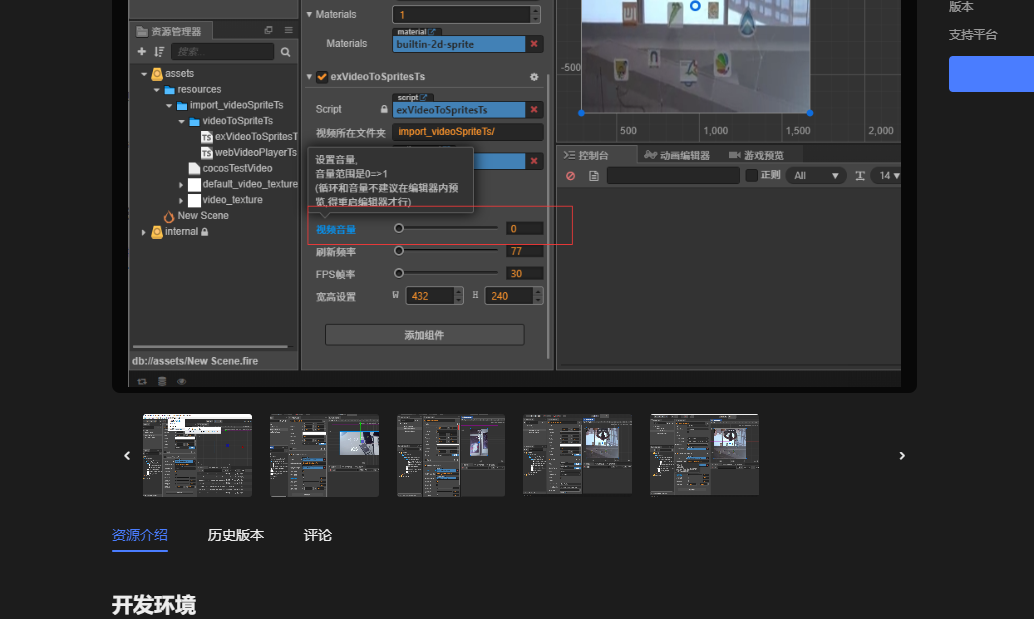1034x619 pixels.
Task: Click the Materials count stepper arrows
Action: (535, 14)
